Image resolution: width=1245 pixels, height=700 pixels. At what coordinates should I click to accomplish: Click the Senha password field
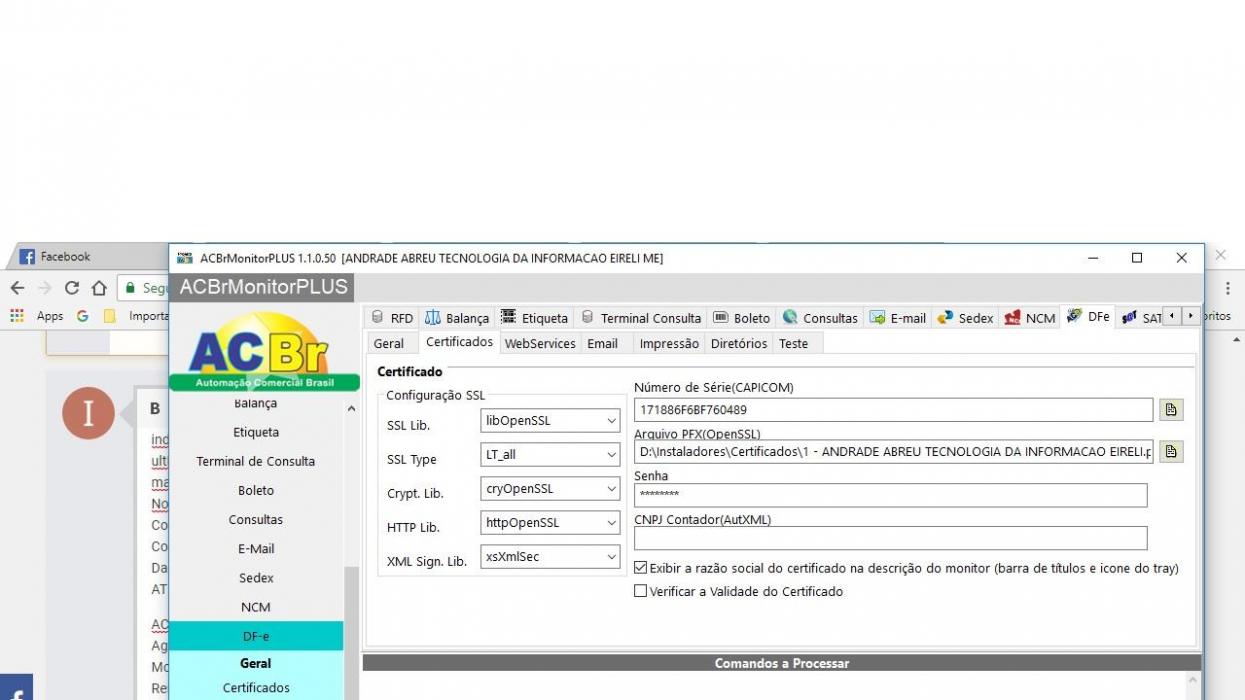(890, 495)
